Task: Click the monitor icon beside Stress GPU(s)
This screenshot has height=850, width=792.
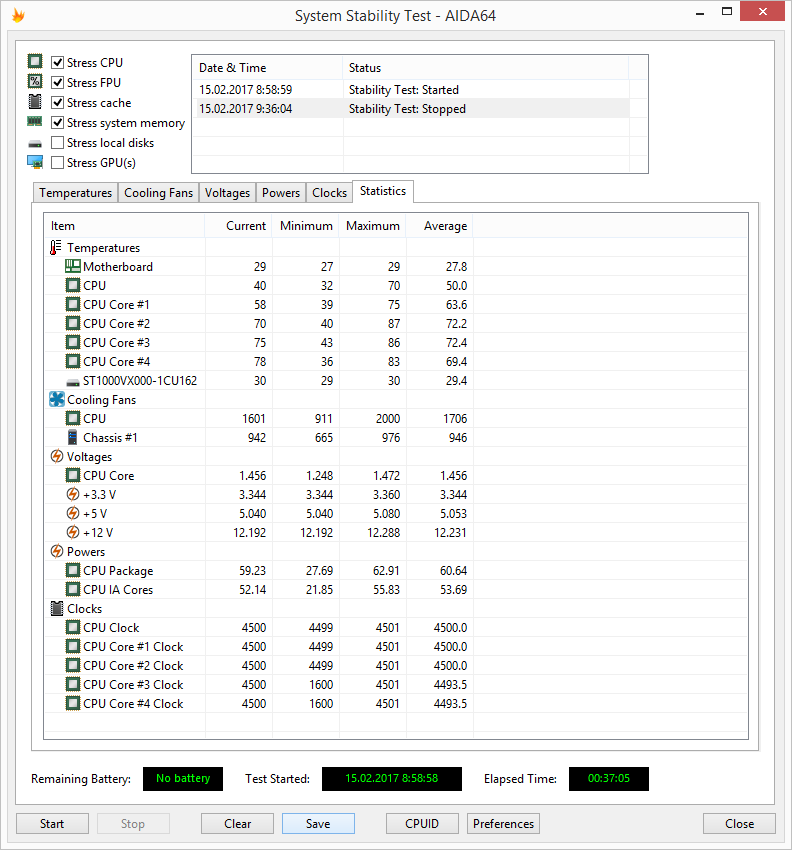Action: pos(35,162)
